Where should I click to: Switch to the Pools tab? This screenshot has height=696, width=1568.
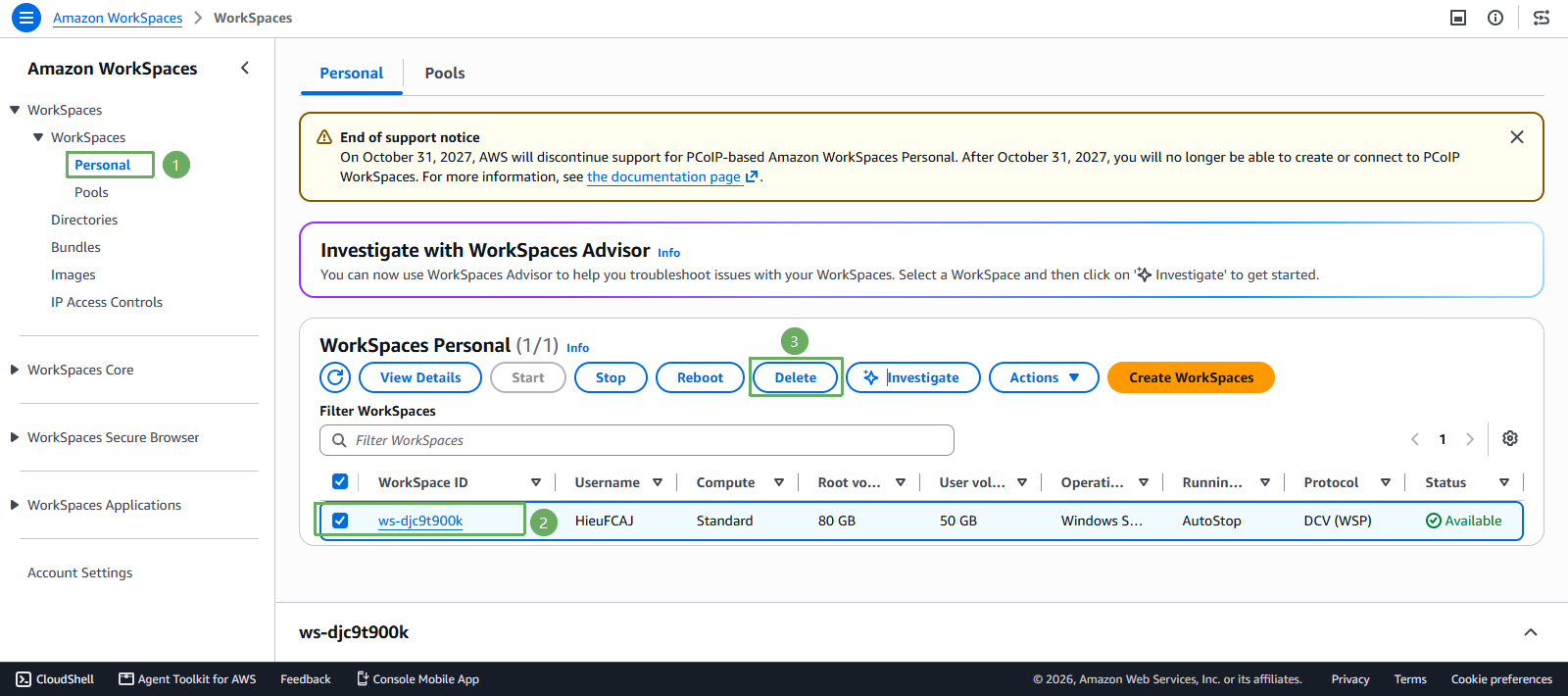coord(445,74)
